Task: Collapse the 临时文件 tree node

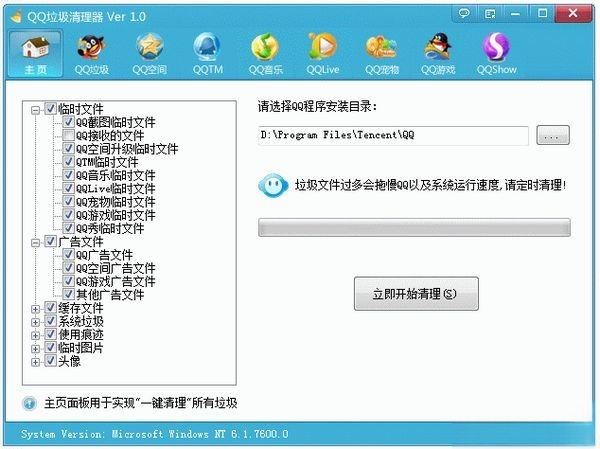Action: tap(36, 110)
